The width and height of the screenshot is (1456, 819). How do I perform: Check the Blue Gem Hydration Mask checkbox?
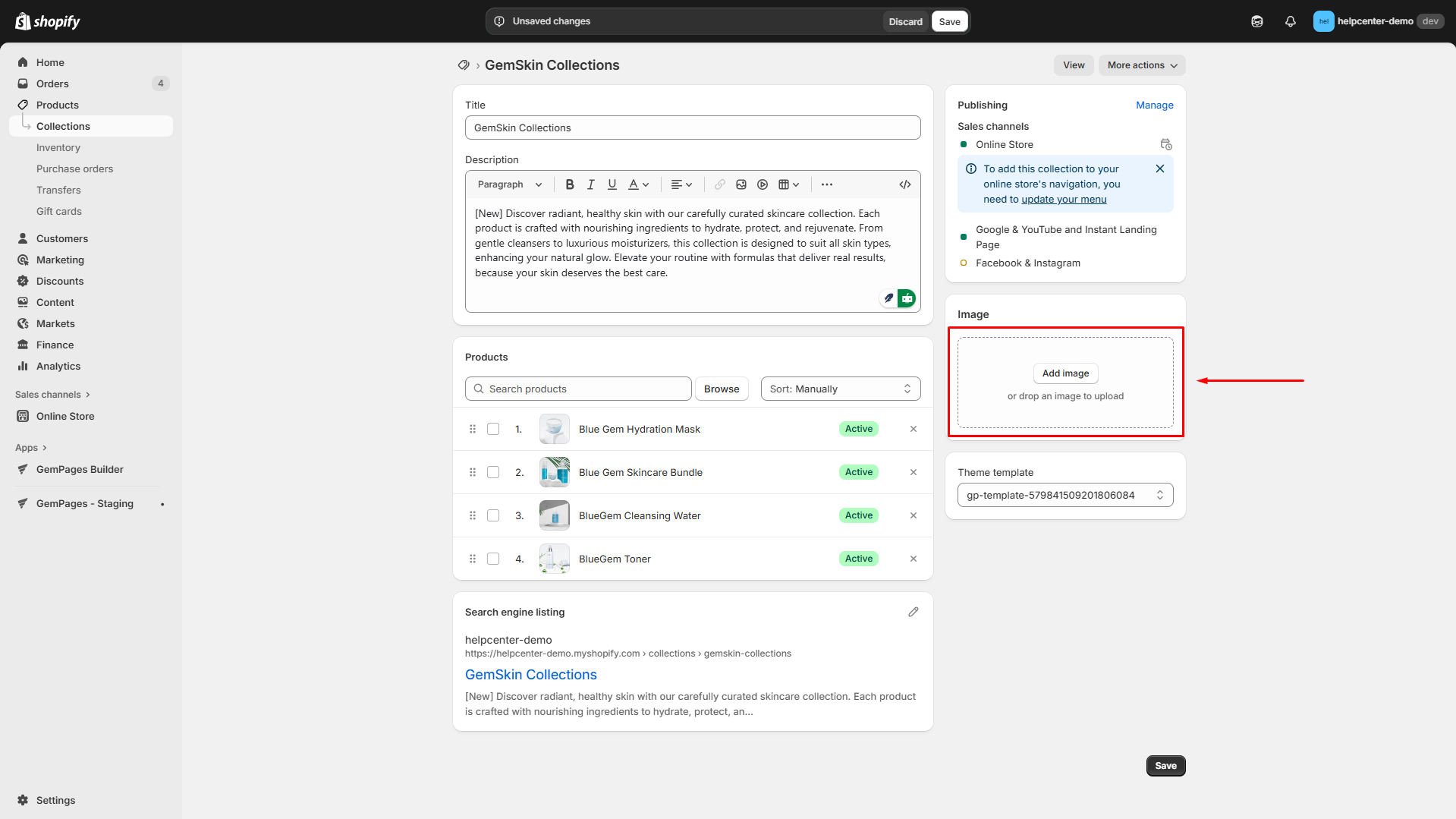(x=493, y=429)
